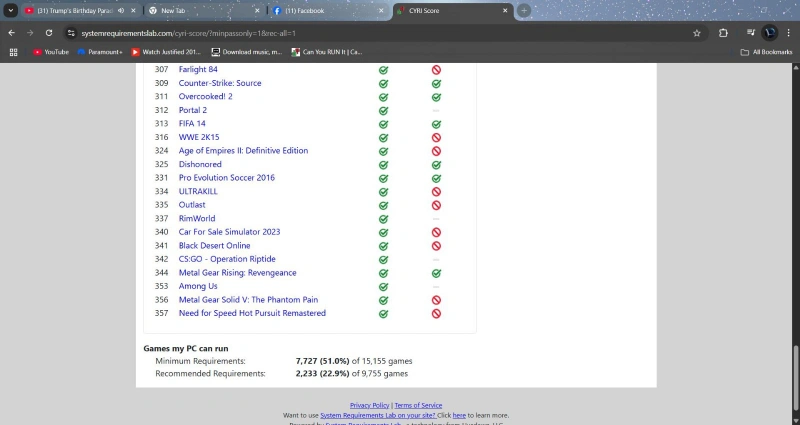Screen dimensions: 800x425
Task: Open the FIFA 14 link
Action: click(x=192, y=123)
